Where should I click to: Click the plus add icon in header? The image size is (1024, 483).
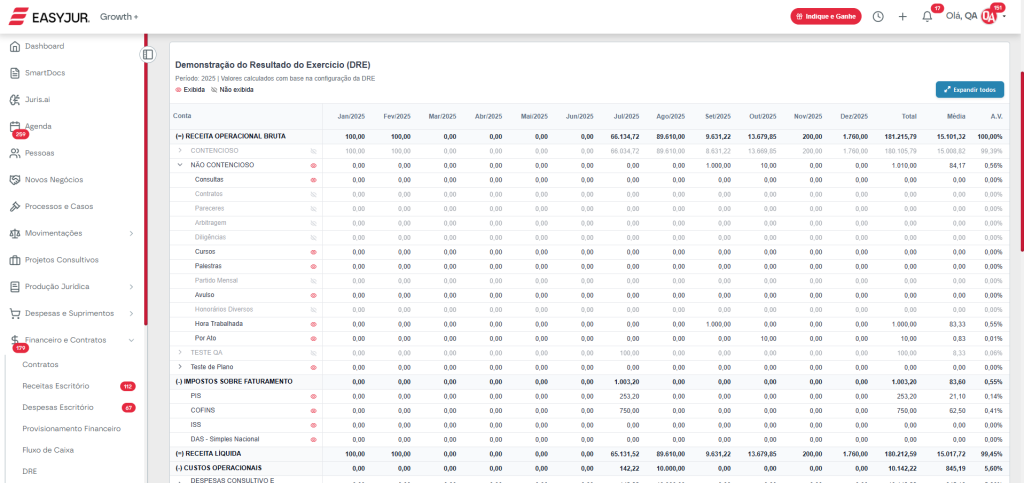click(902, 16)
